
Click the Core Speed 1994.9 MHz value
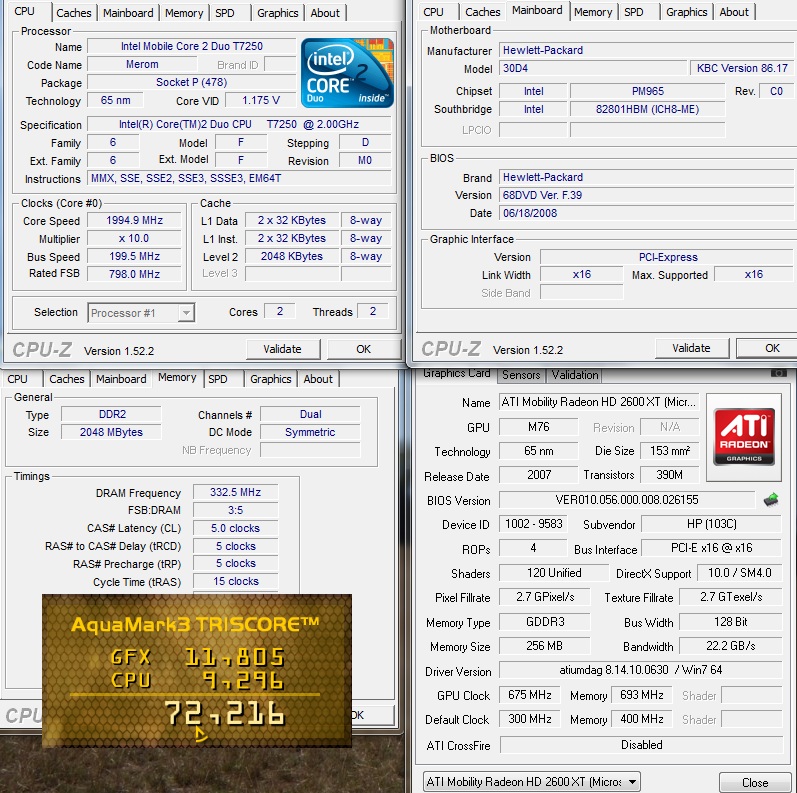134,220
